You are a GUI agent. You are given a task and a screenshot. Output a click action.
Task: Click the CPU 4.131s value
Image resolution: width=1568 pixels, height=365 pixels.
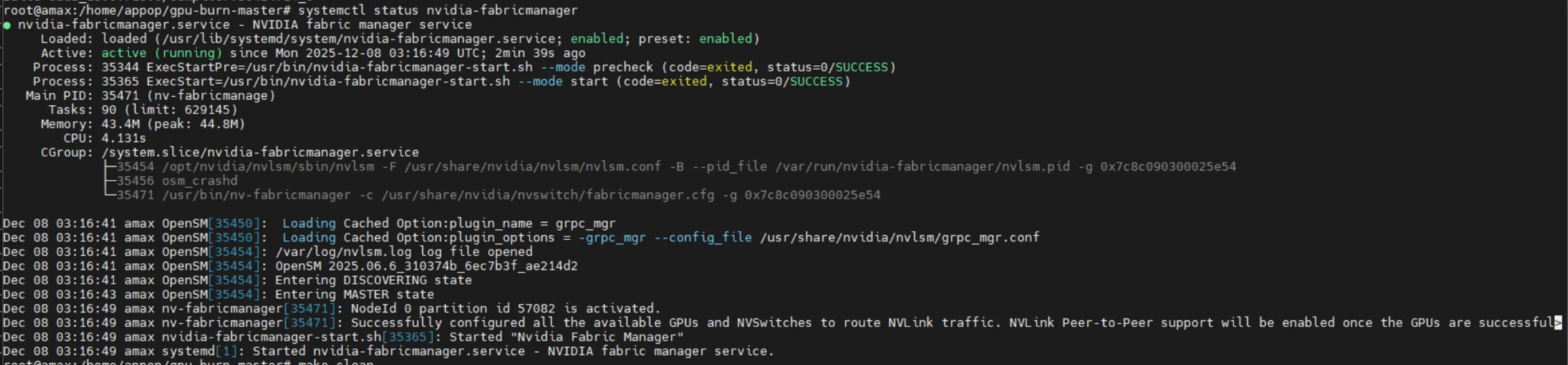[124, 138]
